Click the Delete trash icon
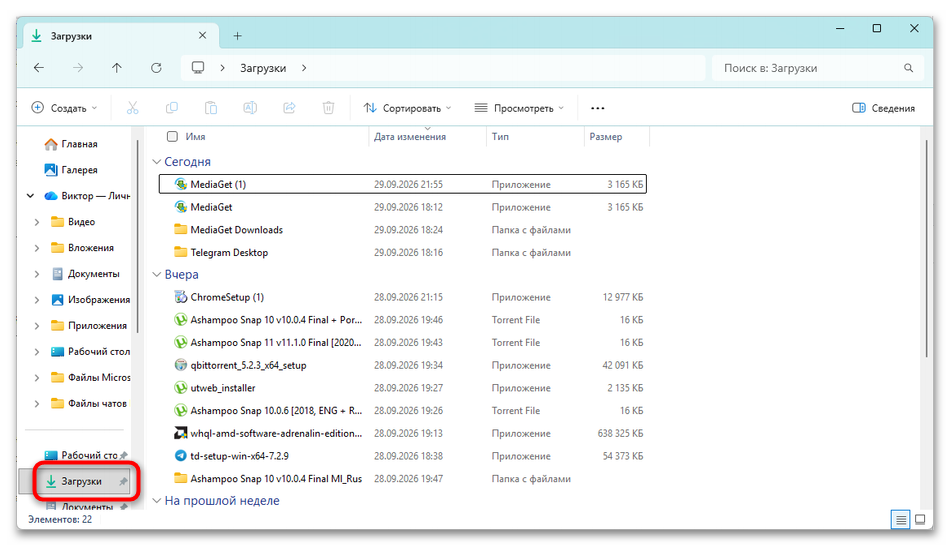This screenshot has height=546, width=950. click(328, 108)
